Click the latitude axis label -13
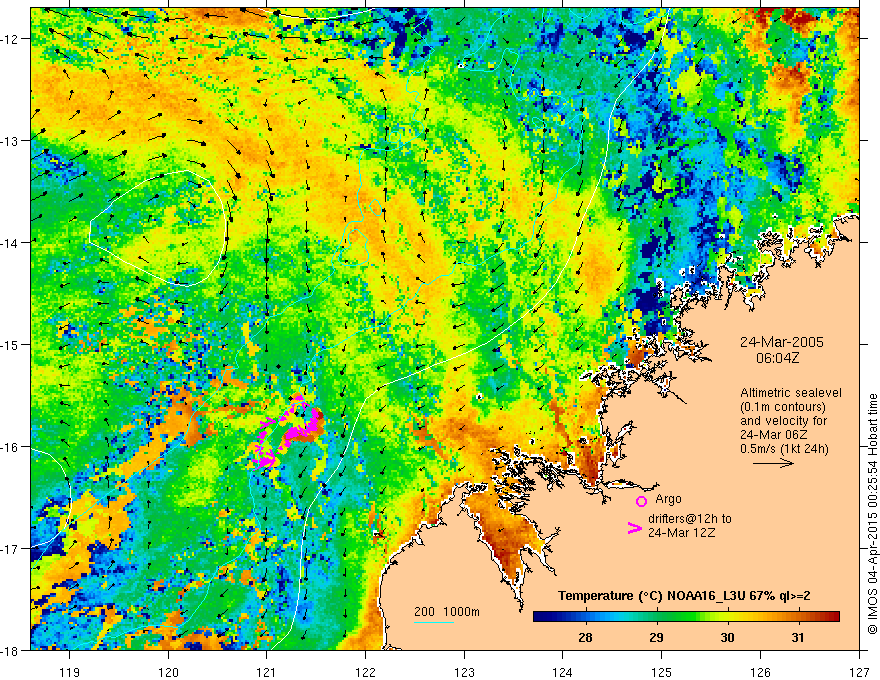 click(x=11, y=141)
